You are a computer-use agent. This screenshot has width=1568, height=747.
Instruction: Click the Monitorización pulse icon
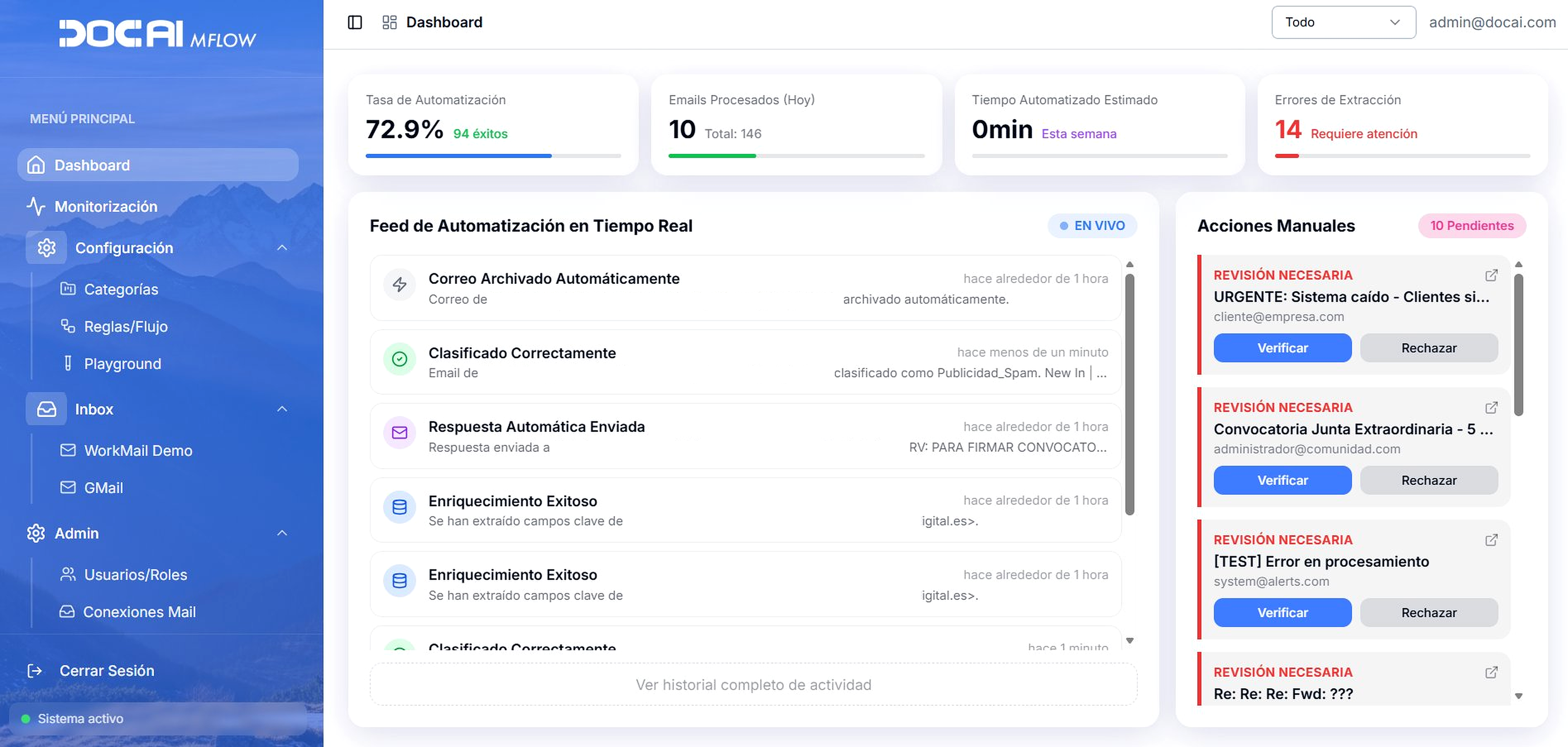[x=36, y=207]
